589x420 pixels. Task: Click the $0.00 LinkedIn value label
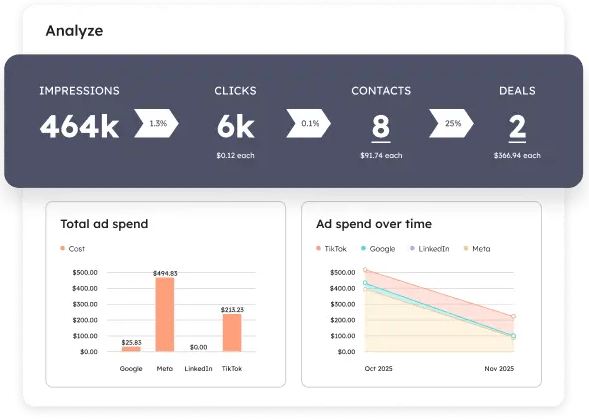[x=198, y=347]
